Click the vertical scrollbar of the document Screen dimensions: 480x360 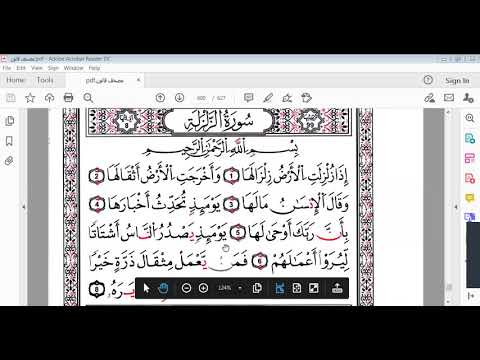(x=449, y=207)
